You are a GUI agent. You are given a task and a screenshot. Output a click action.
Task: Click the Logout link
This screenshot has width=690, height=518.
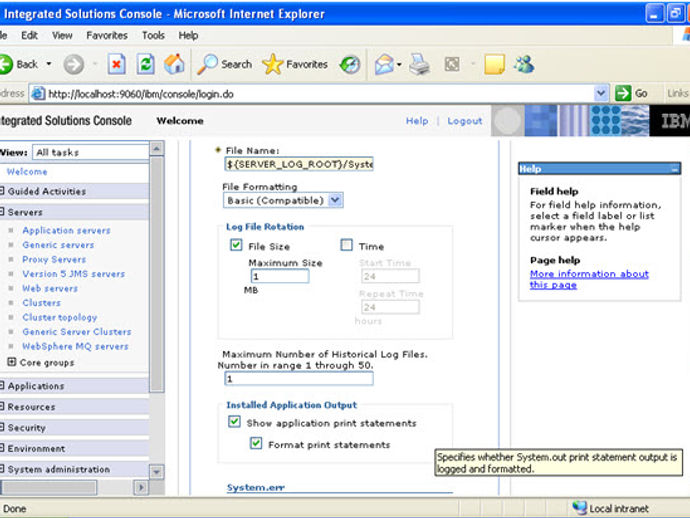pos(465,121)
